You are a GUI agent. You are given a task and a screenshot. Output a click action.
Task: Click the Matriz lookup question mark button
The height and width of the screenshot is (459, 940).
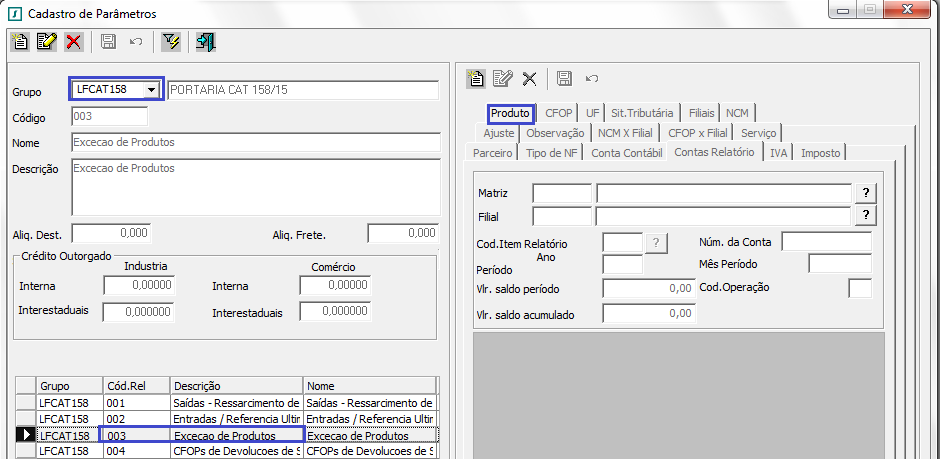tap(865, 193)
